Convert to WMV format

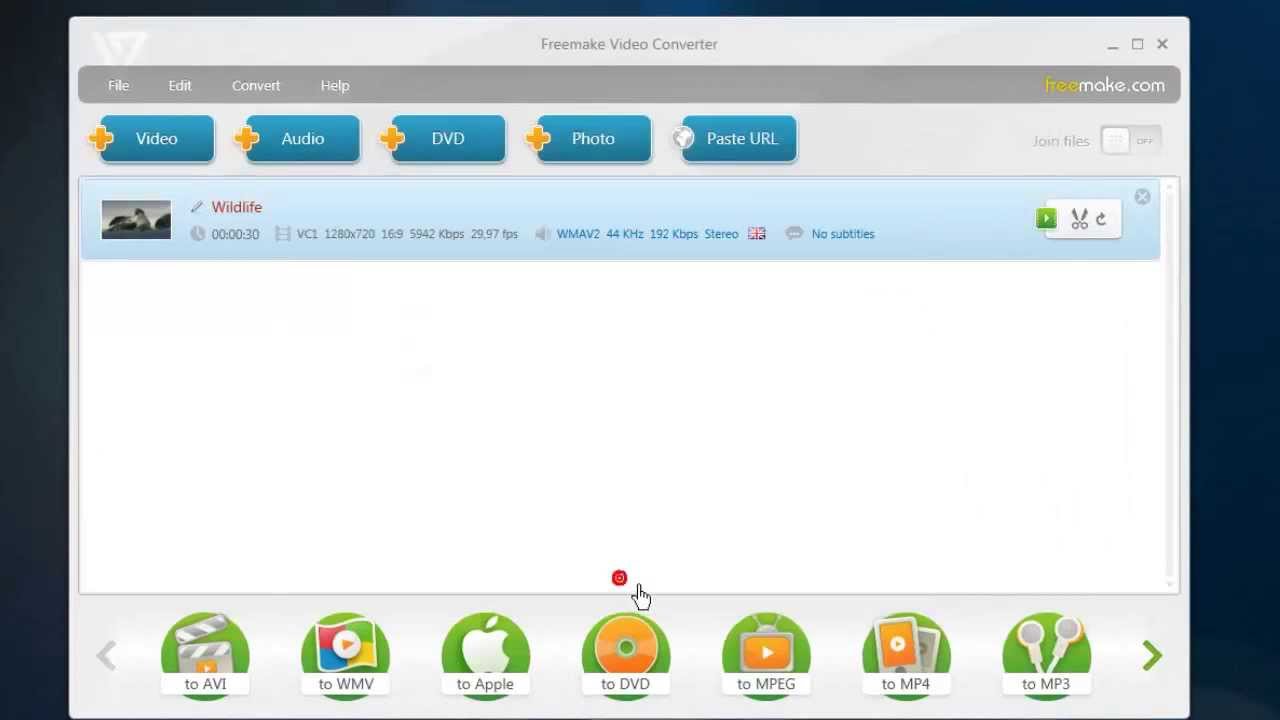click(345, 656)
